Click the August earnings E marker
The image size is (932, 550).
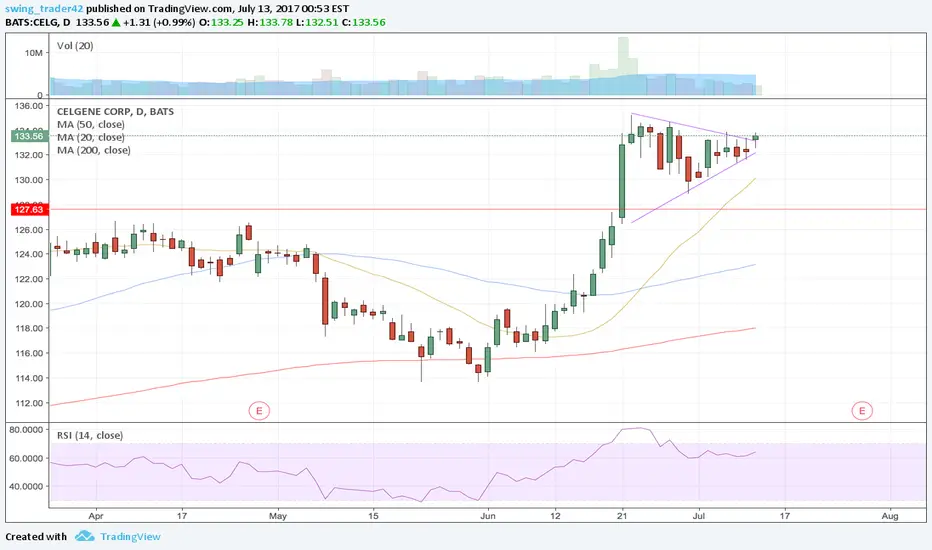(862, 410)
